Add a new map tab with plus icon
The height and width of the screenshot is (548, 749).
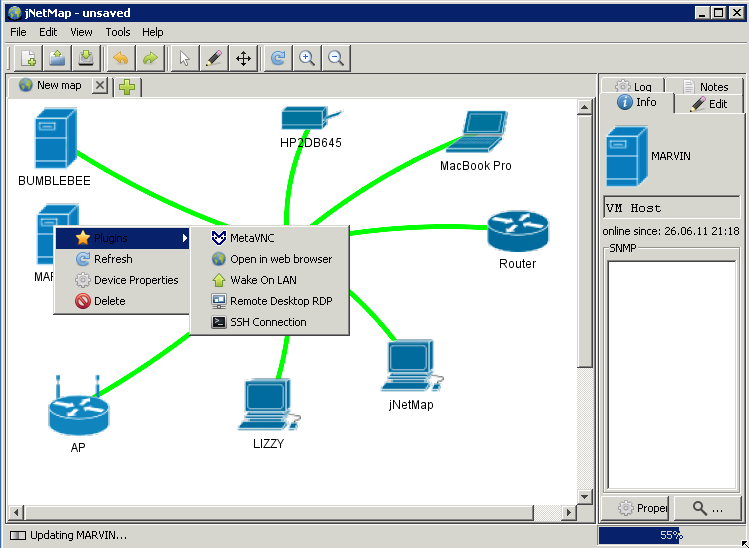point(127,87)
